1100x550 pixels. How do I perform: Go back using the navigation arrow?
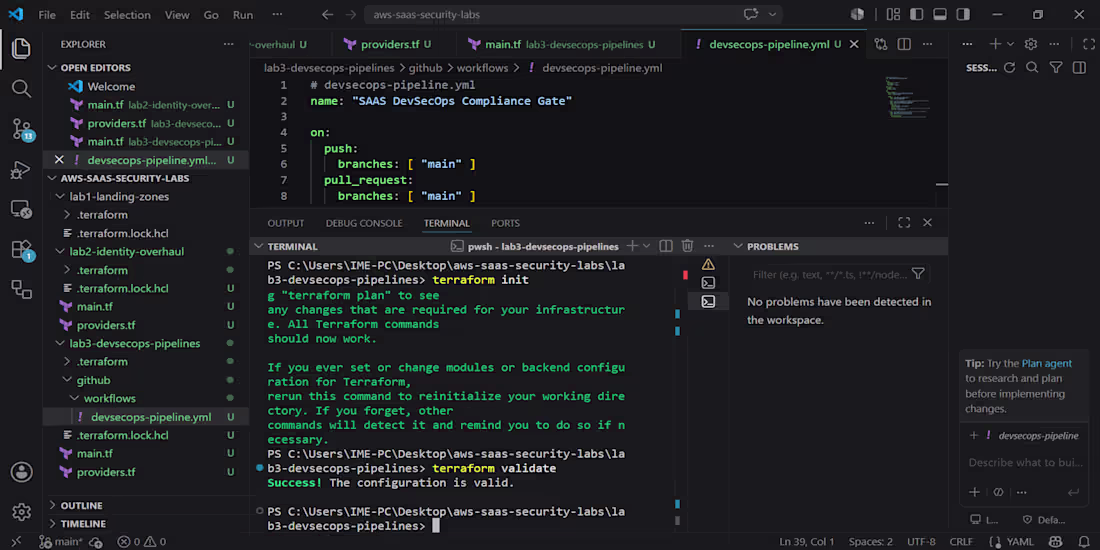327,15
